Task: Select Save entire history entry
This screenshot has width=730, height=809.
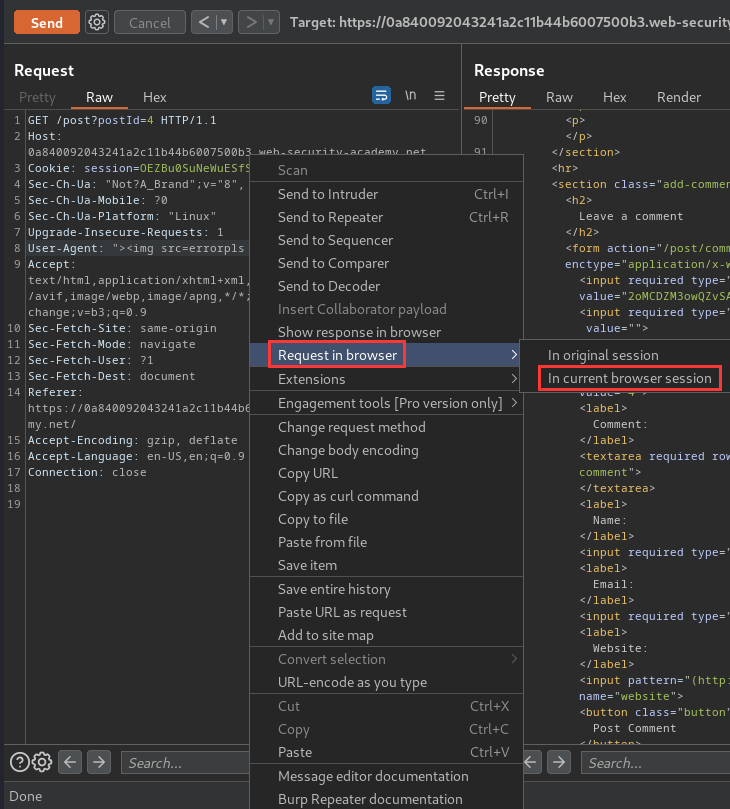Action: click(x=386, y=589)
